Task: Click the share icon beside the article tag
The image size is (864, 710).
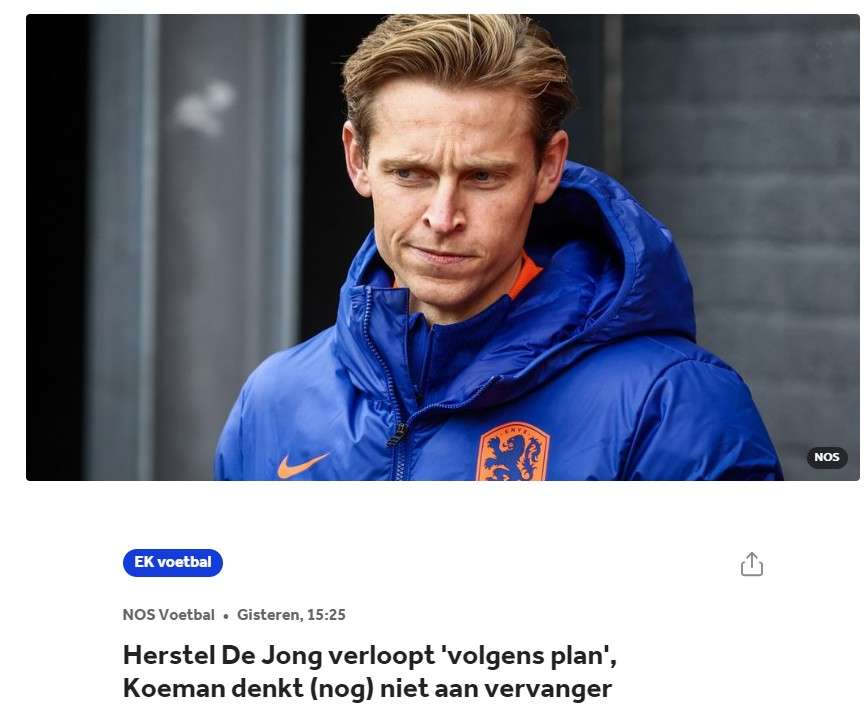Action: point(752,564)
